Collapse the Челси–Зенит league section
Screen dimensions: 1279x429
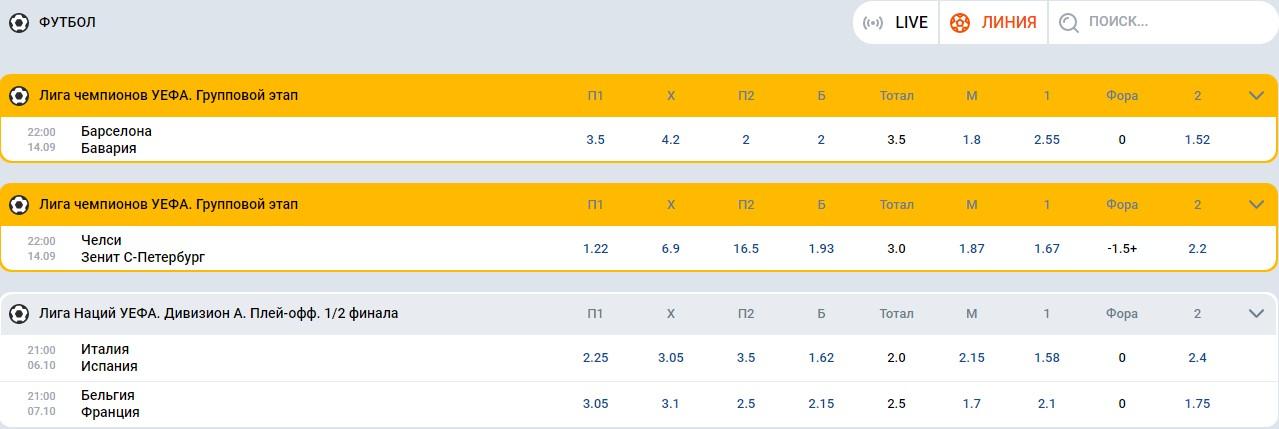[1257, 205]
